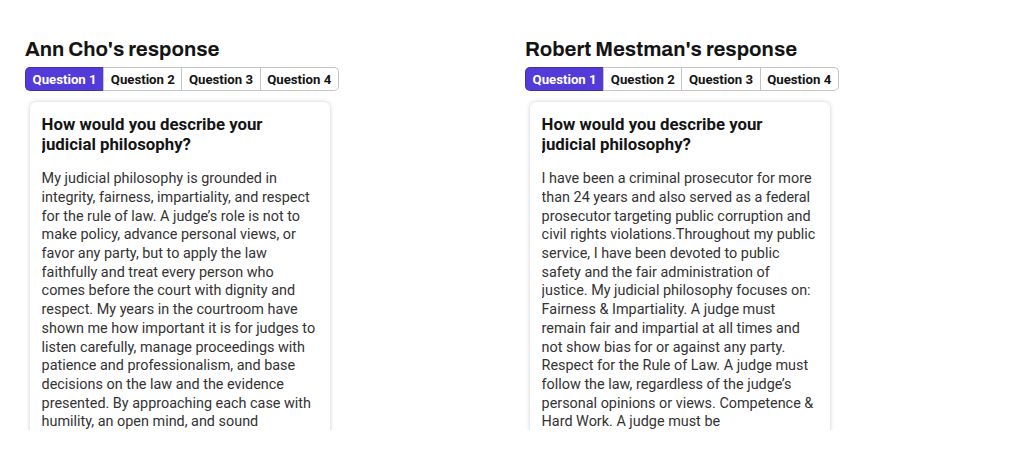
Task: Click the line starting "I have been a criminal prosecutor"
Action: click(676, 178)
